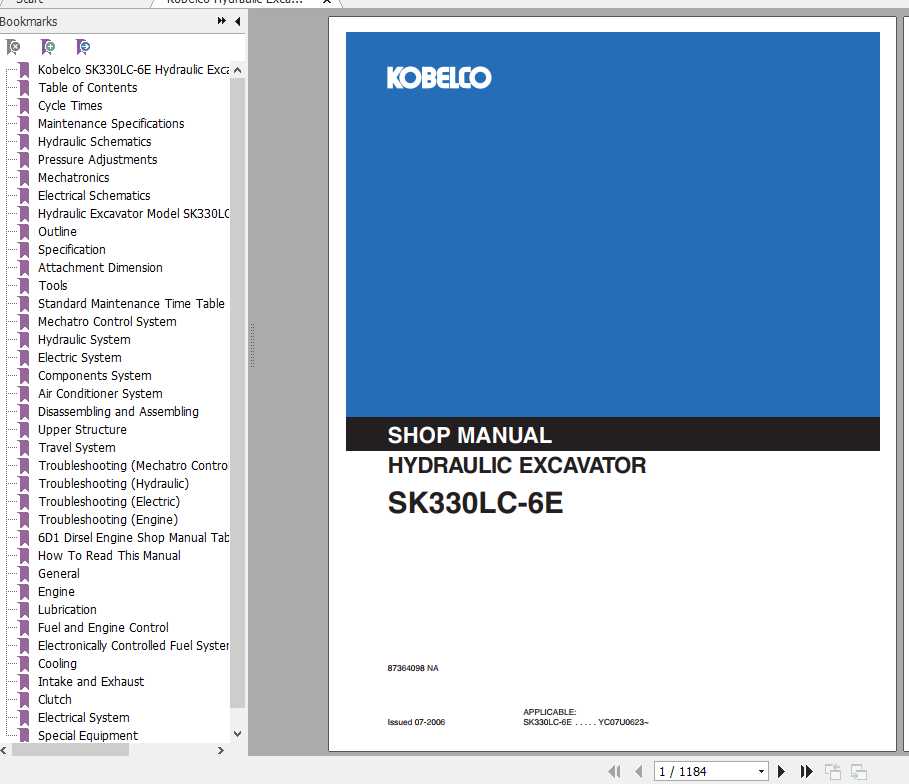Open the Attachment Dimension bookmark
Viewport: 909px width, 784px height.
tap(100, 267)
